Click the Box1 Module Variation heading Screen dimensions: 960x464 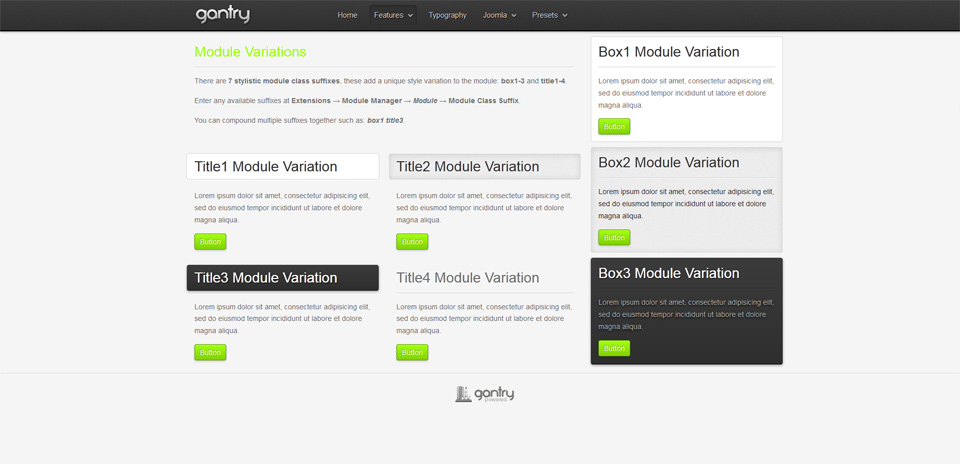point(669,52)
